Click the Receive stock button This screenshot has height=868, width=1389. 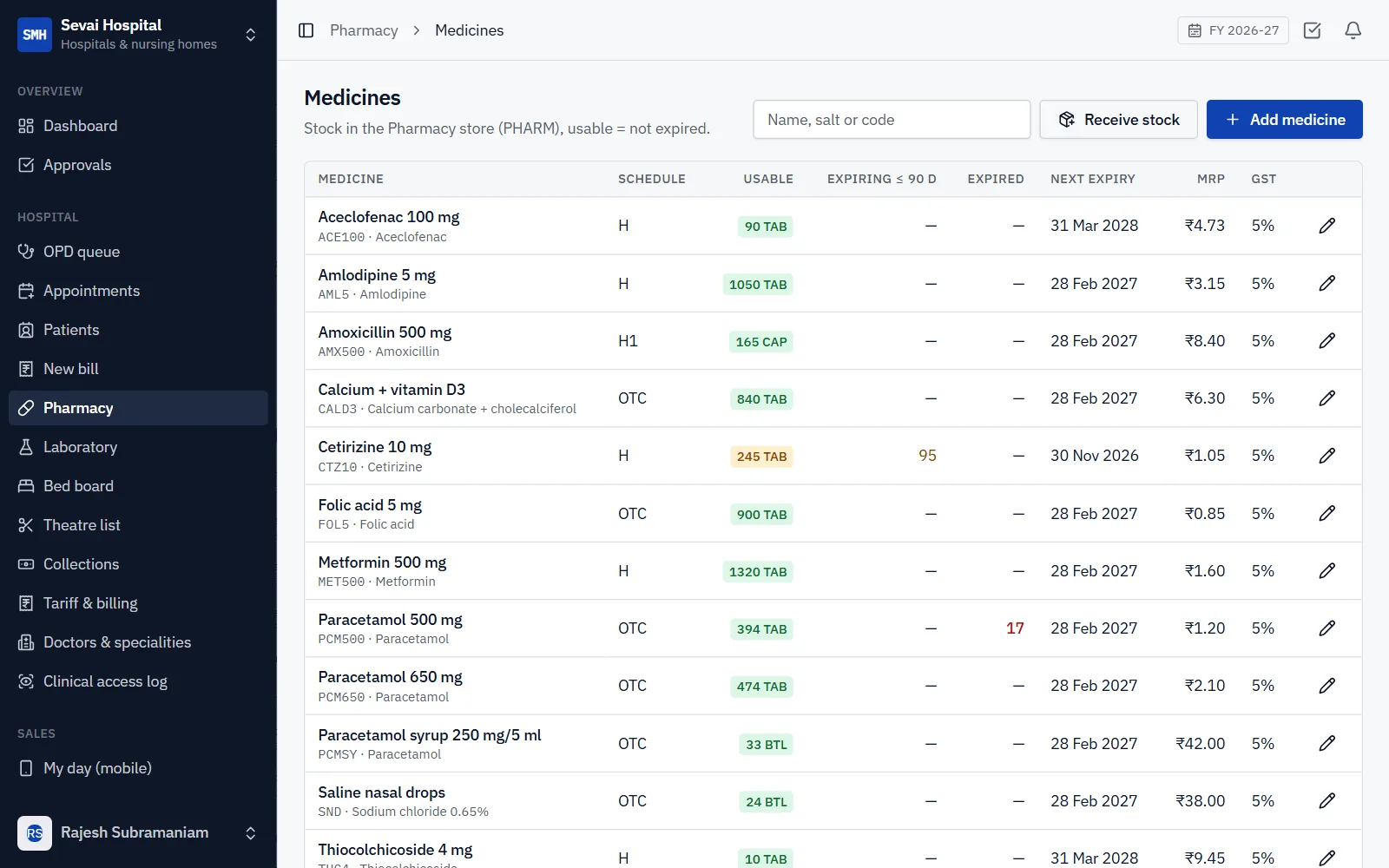click(1118, 120)
